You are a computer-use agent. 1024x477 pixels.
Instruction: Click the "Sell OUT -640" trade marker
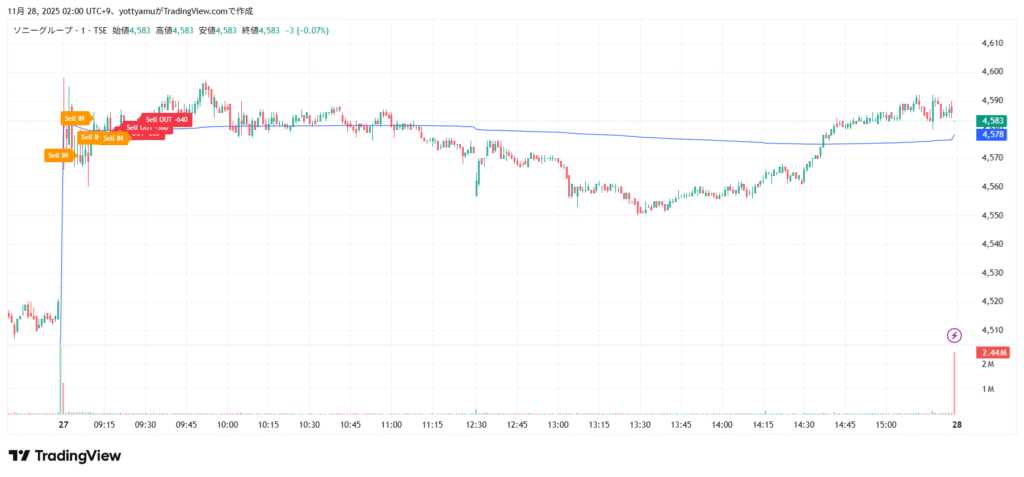(166, 119)
